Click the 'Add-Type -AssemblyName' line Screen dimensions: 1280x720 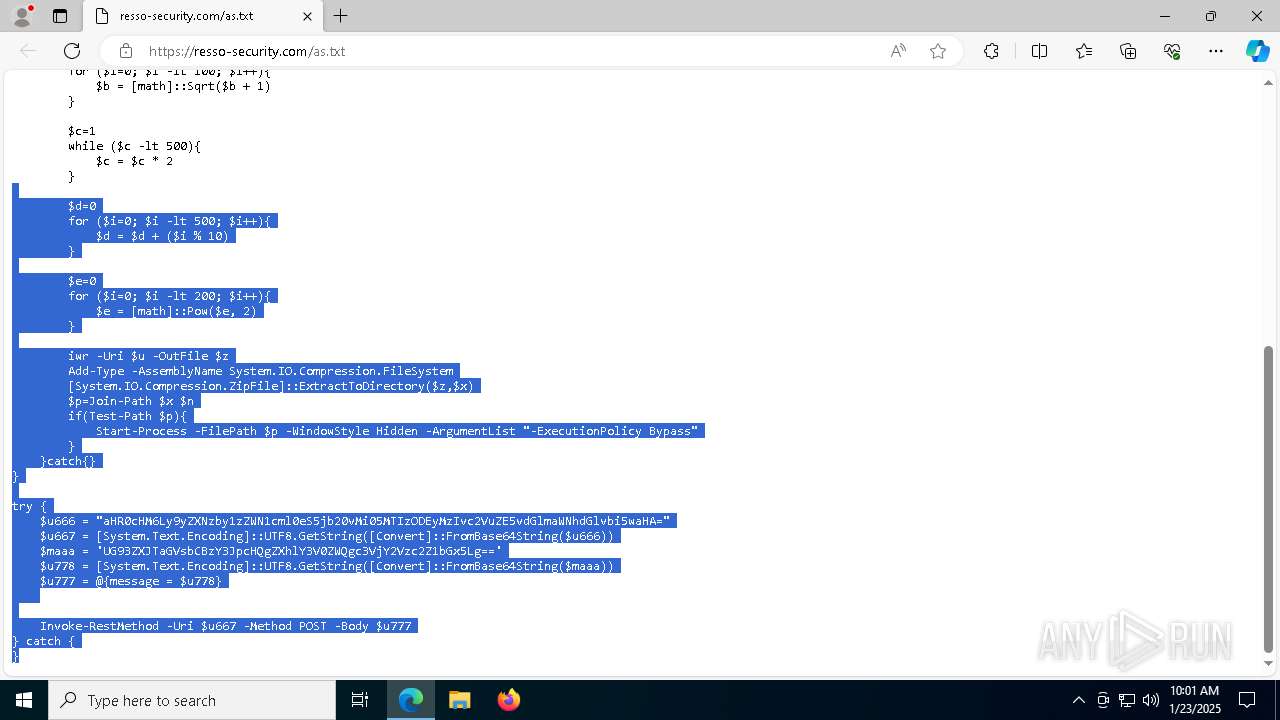tap(261, 371)
